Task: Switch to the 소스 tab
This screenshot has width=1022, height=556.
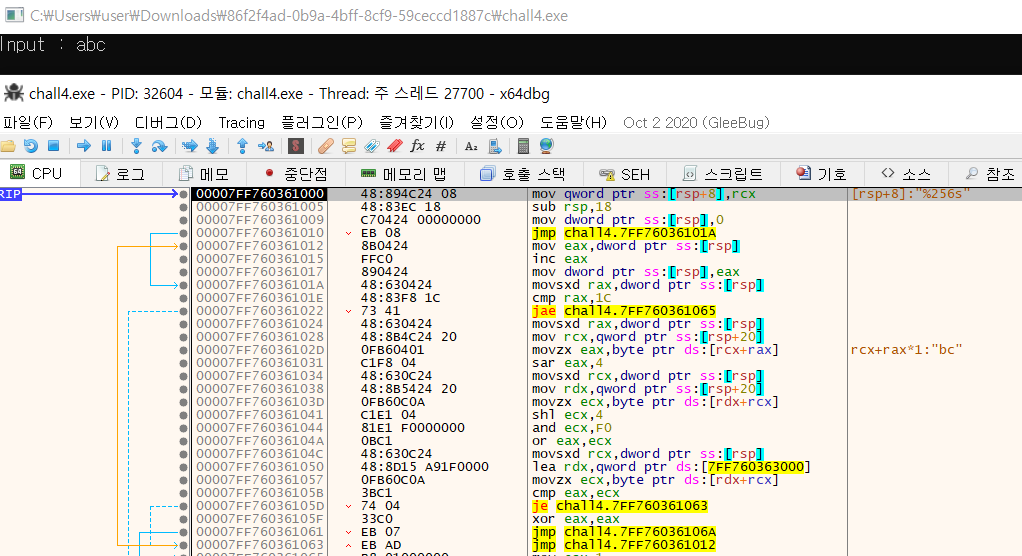Action: 907,174
